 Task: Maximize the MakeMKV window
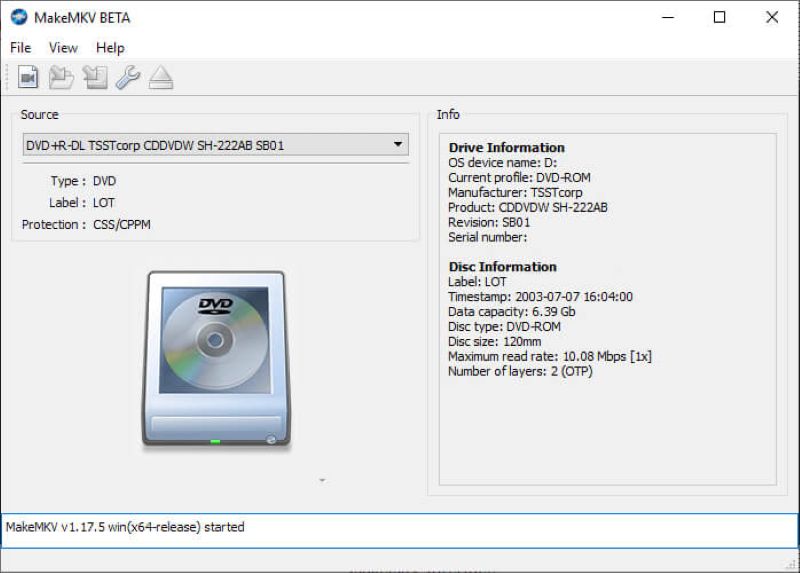[719, 17]
